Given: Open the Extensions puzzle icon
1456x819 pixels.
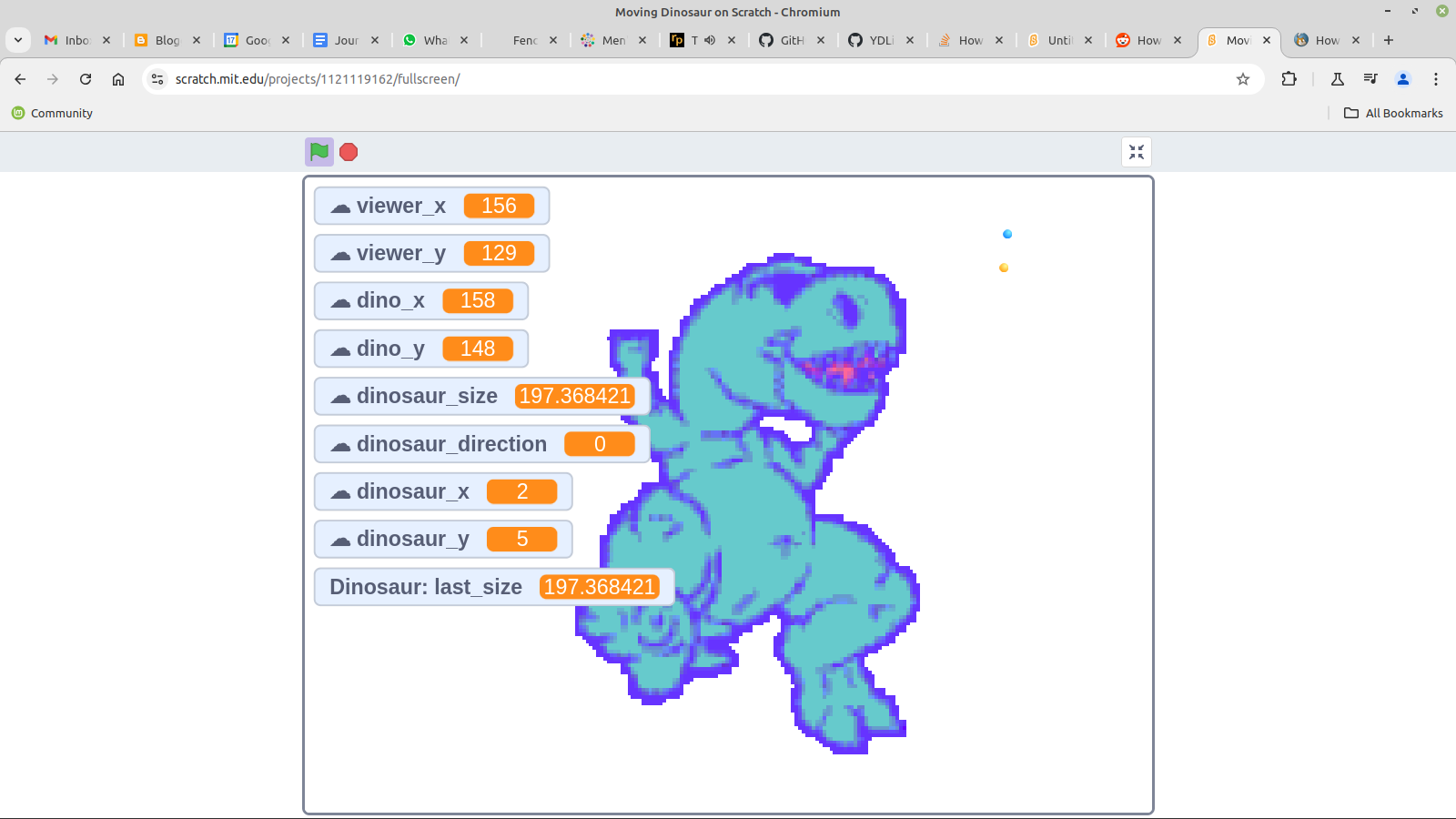Looking at the screenshot, I should [1289, 79].
